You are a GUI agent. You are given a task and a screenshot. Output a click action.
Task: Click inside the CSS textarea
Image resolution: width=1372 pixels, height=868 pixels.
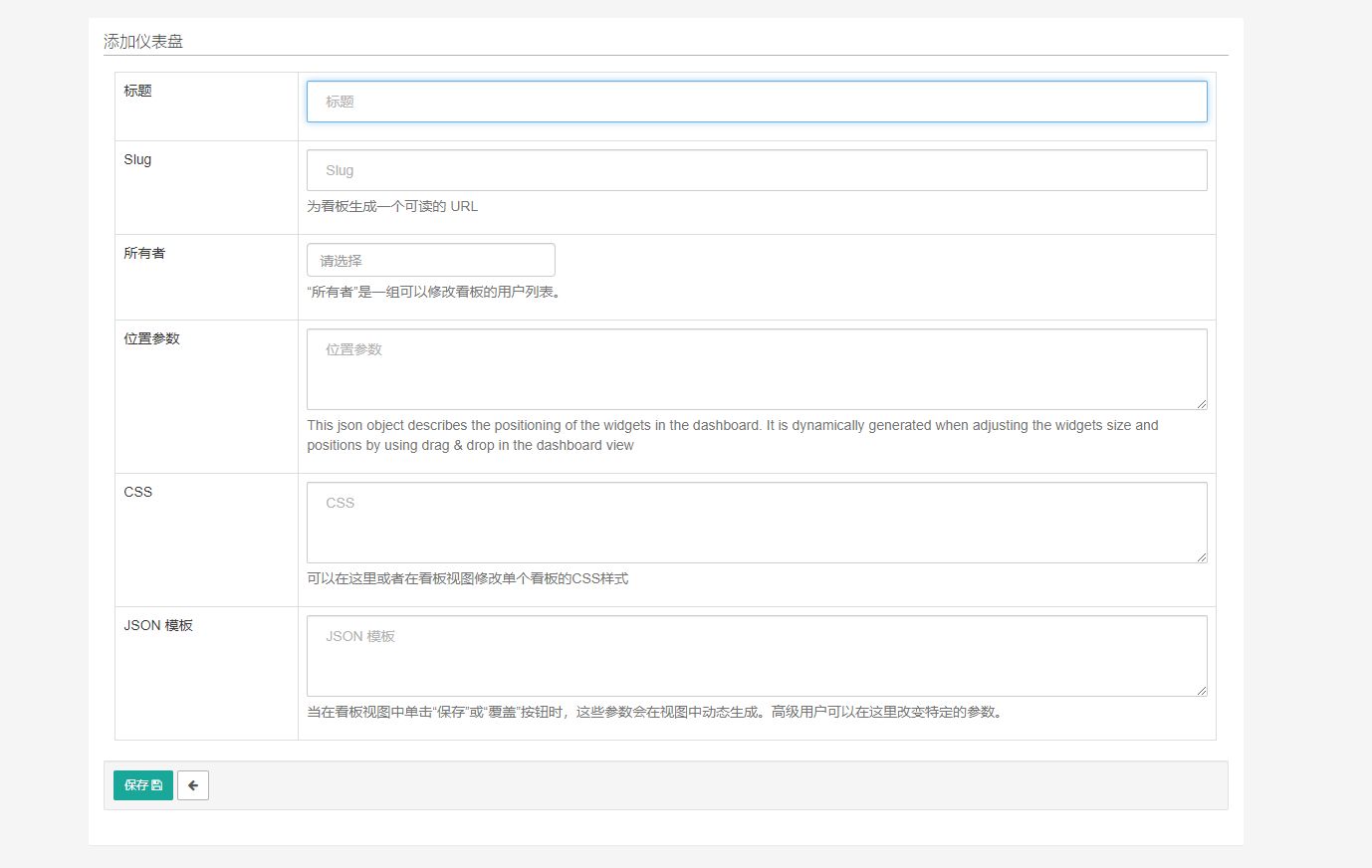757,522
